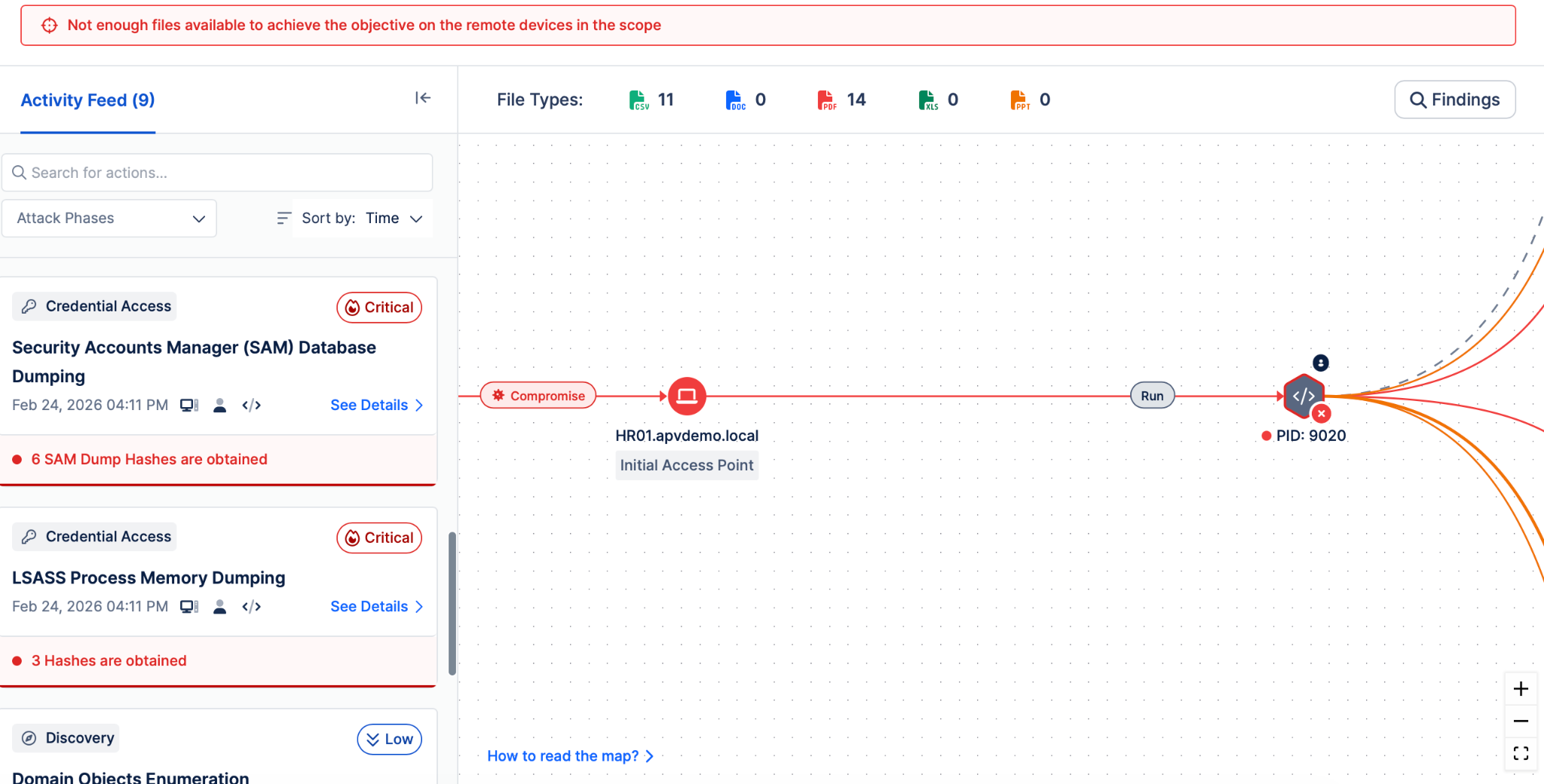Open the Findings search button
This screenshot has height=784, width=1544.
(1454, 100)
